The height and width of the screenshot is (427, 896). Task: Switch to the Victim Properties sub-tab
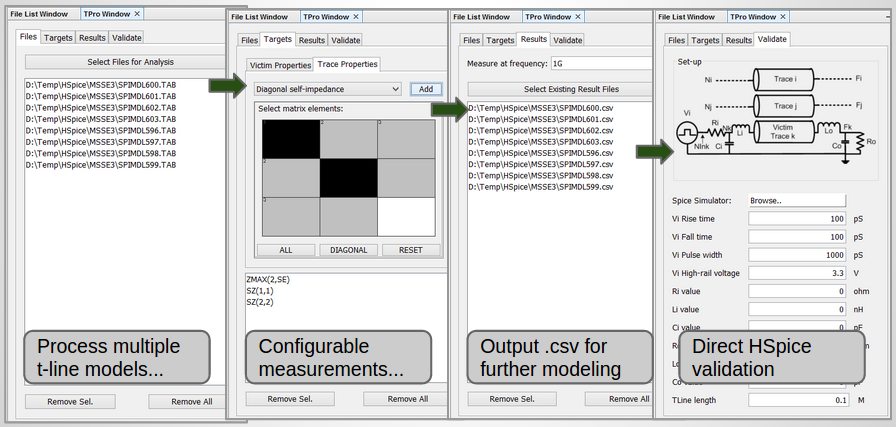pos(280,65)
